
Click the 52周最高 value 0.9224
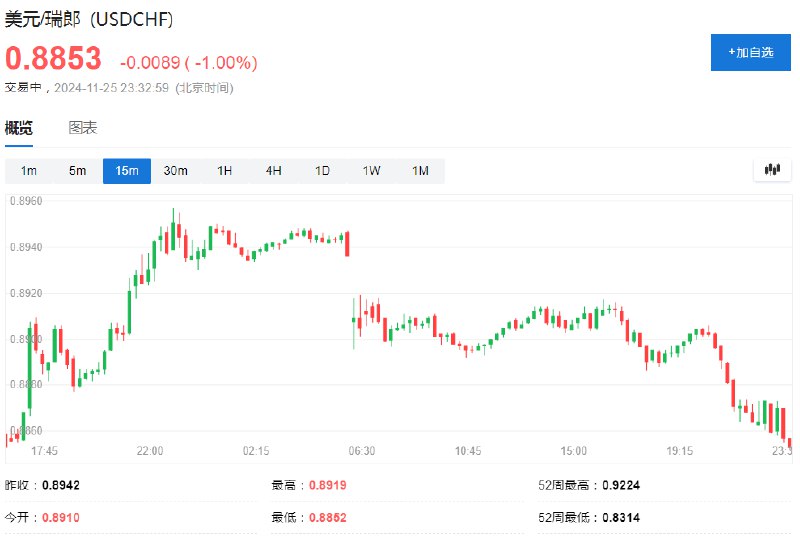coord(621,485)
